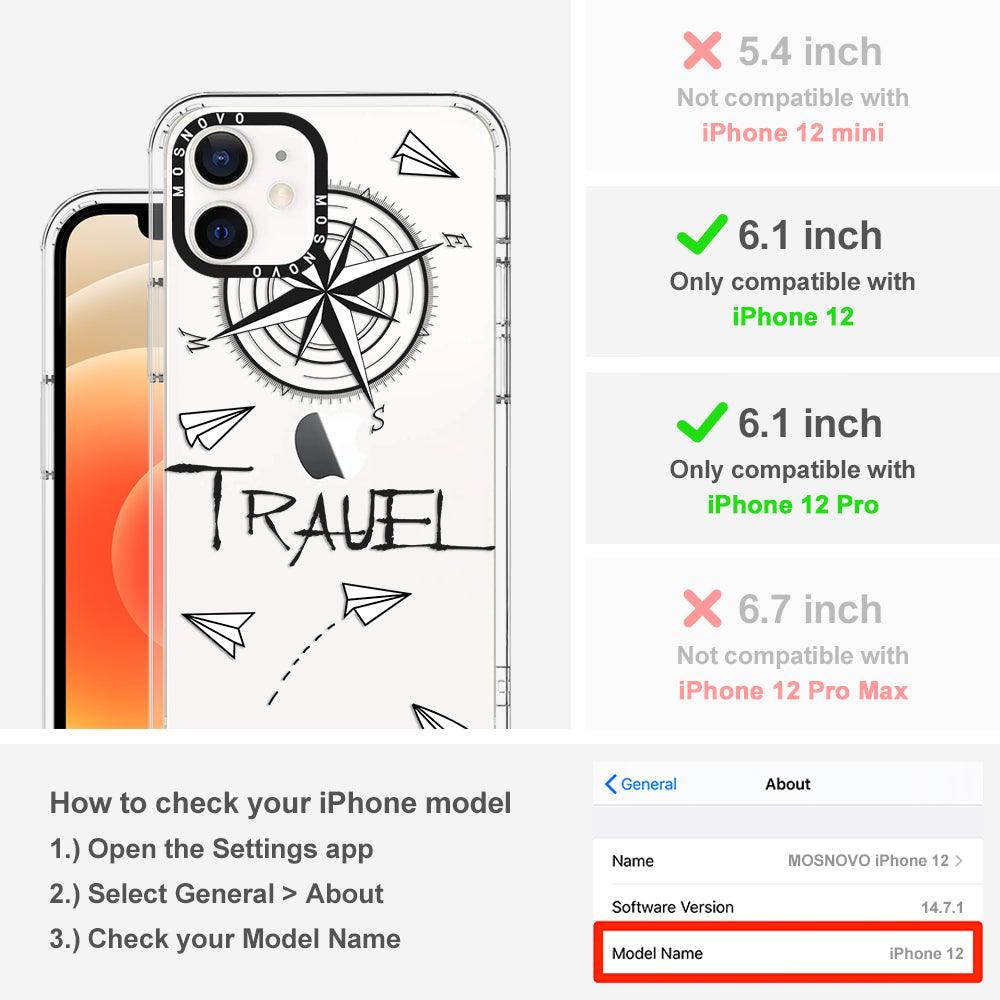The image size is (1000, 1000).
Task: Click the paper airplane with dashed trail
Action: (375, 603)
